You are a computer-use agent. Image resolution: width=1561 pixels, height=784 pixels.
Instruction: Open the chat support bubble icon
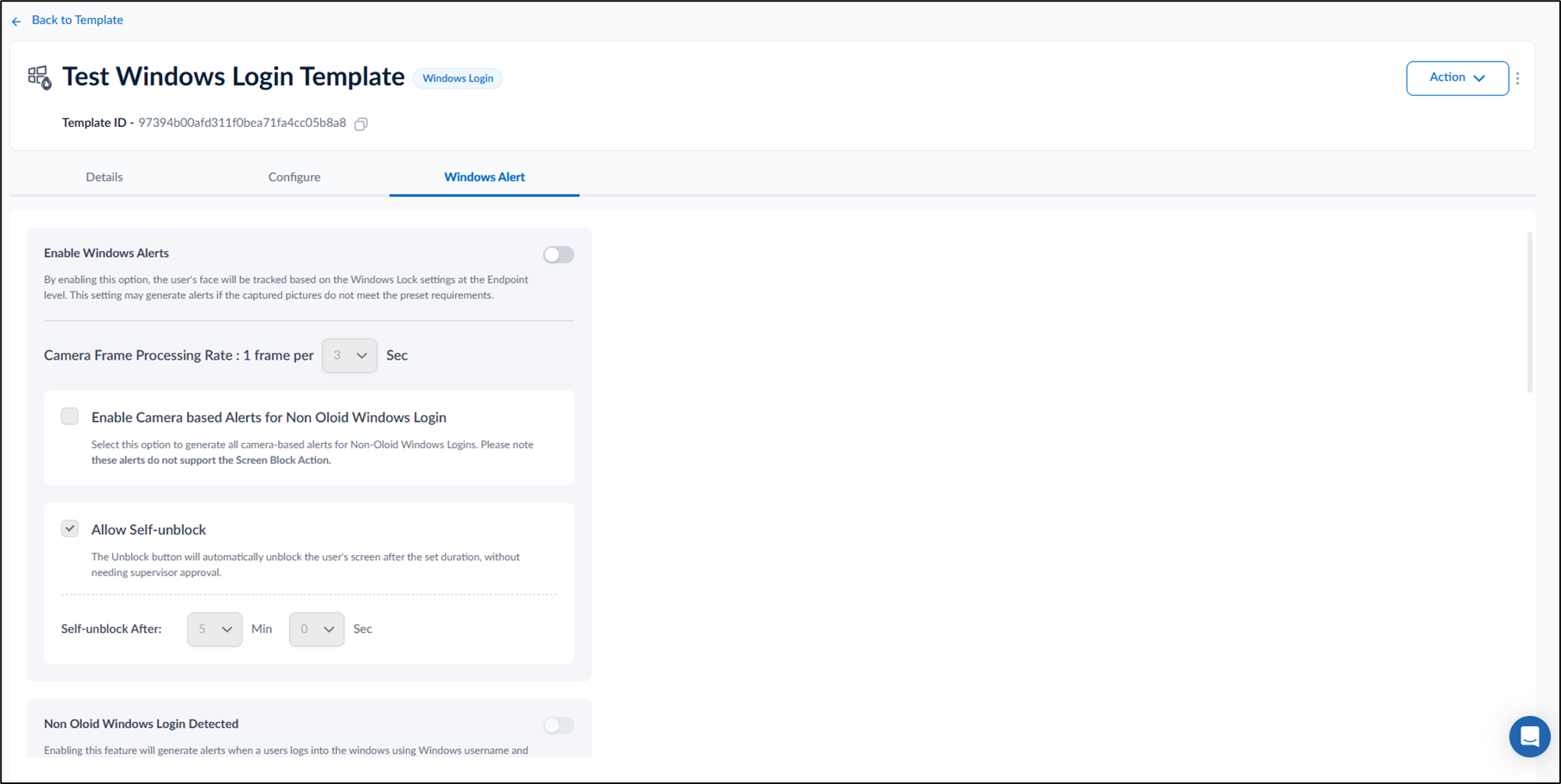[x=1529, y=736]
